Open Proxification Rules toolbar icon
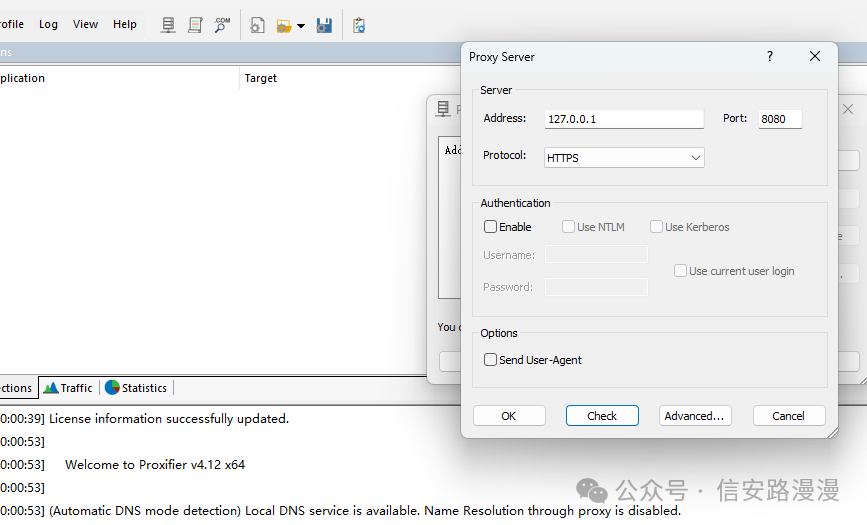This screenshot has width=867, height=525. point(195,25)
